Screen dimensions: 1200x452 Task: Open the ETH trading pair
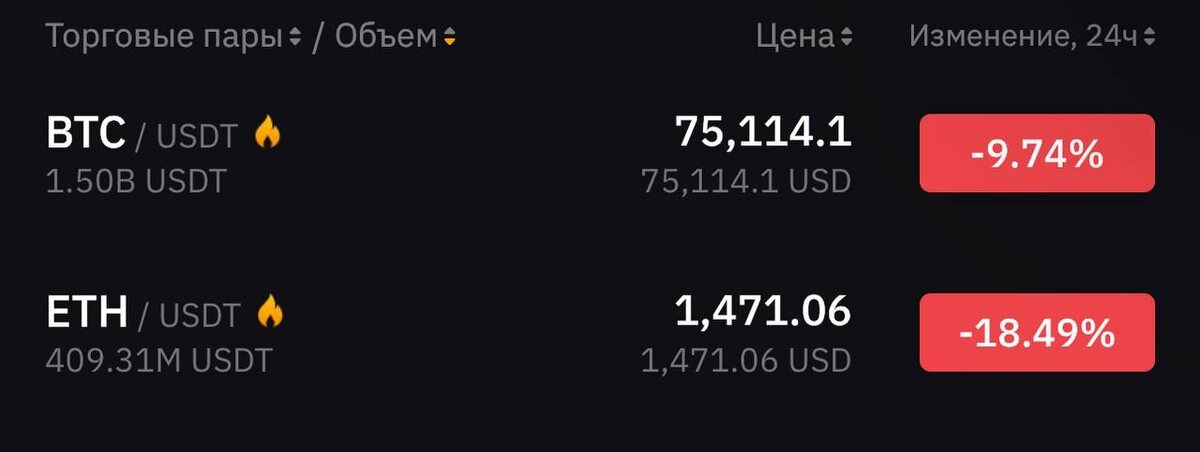pyautogui.click(x=143, y=314)
